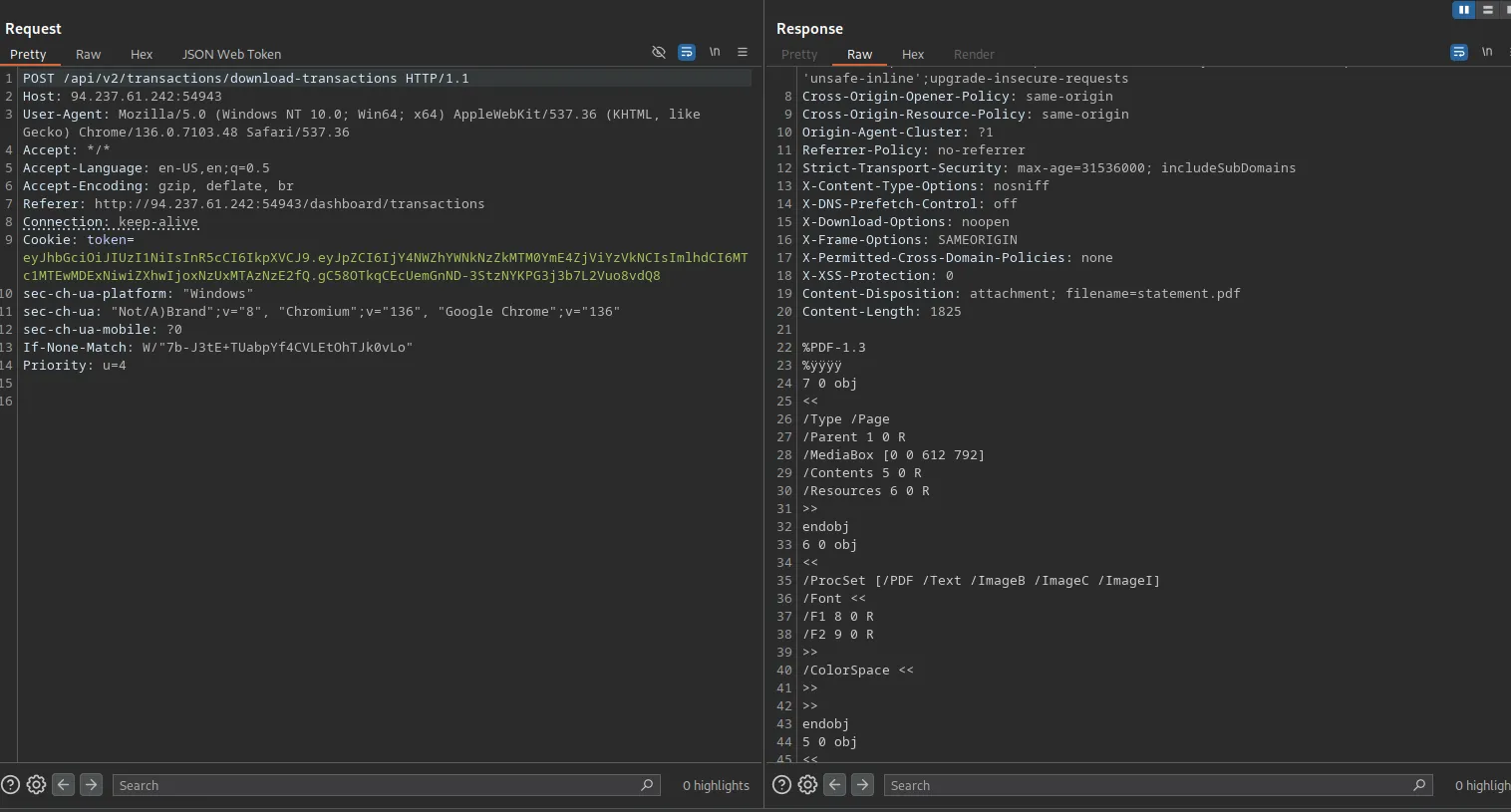Click X-DNS-Prefetch-Control: off response line
The image size is (1511, 812).
tap(910, 204)
